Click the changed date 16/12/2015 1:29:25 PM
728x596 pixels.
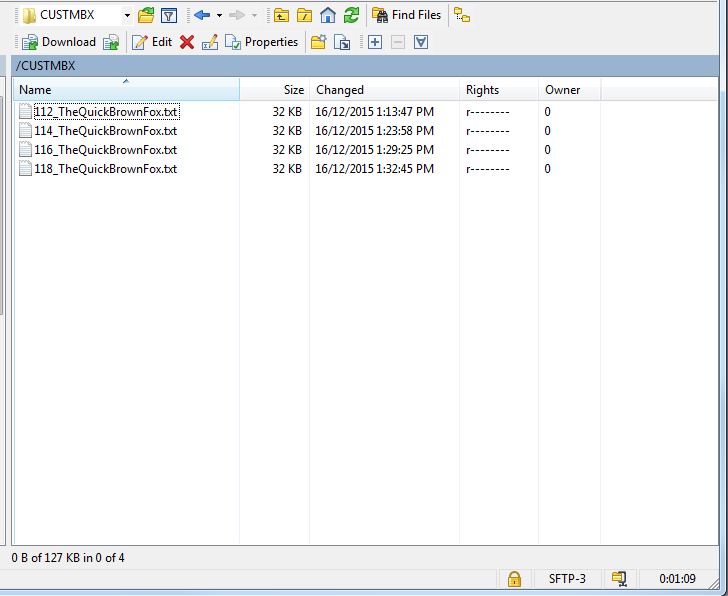(x=375, y=150)
